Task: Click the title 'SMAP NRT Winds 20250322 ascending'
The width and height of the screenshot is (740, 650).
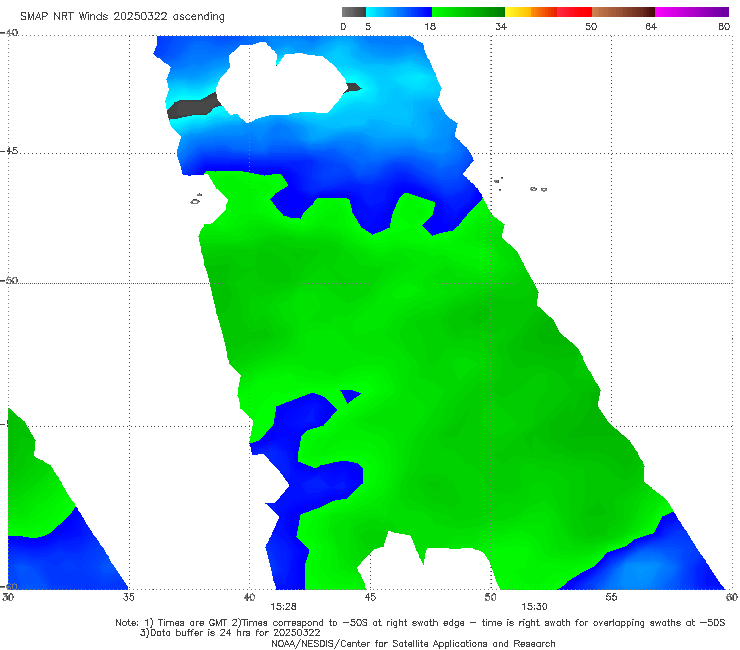Action: pos(122,16)
